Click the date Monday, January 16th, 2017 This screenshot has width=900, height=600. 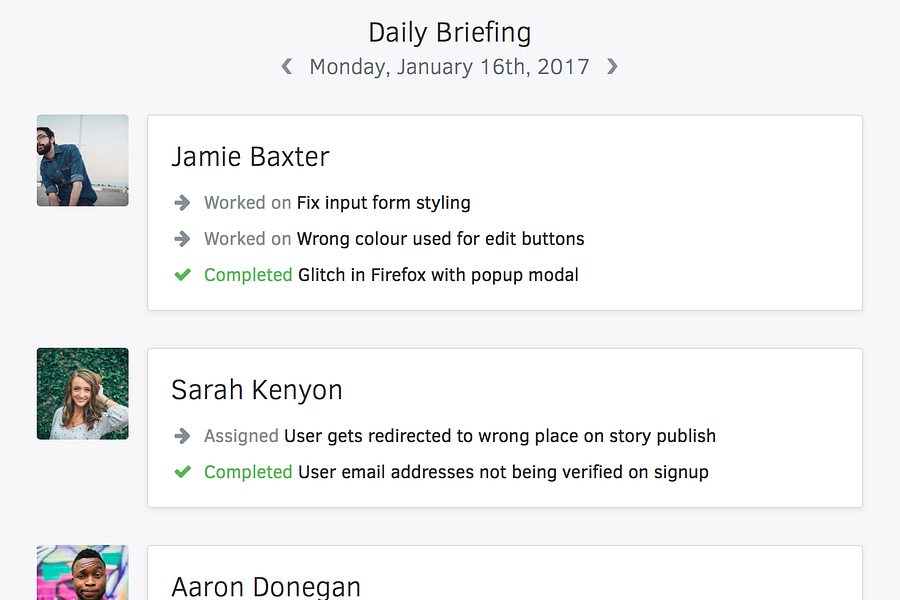449,67
